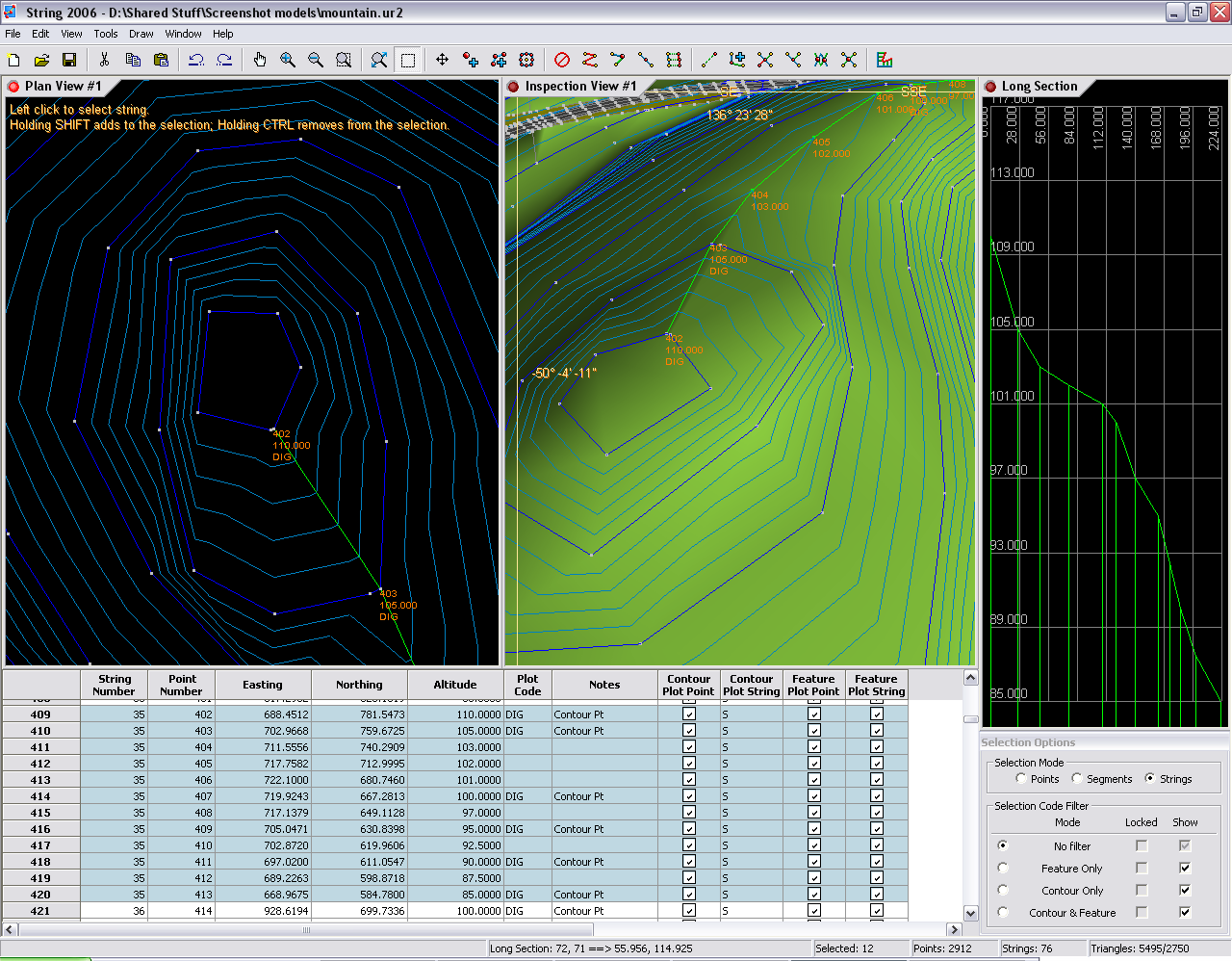The height and width of the screenshot is (961, 1232).
Task: Click the Undo arrow icon
Action: 196,60
